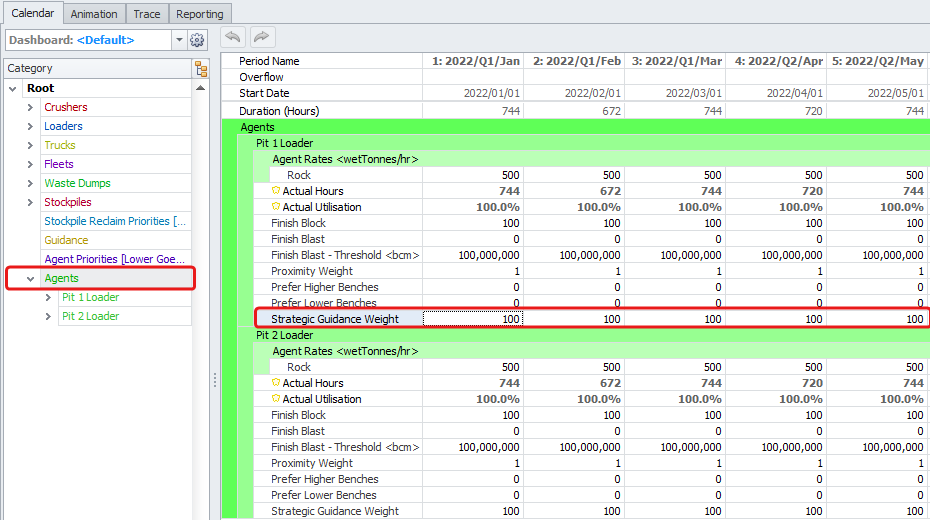This screenshot has height=520, width=930.
Task: Click the redo arrow button
Action: 262,37
